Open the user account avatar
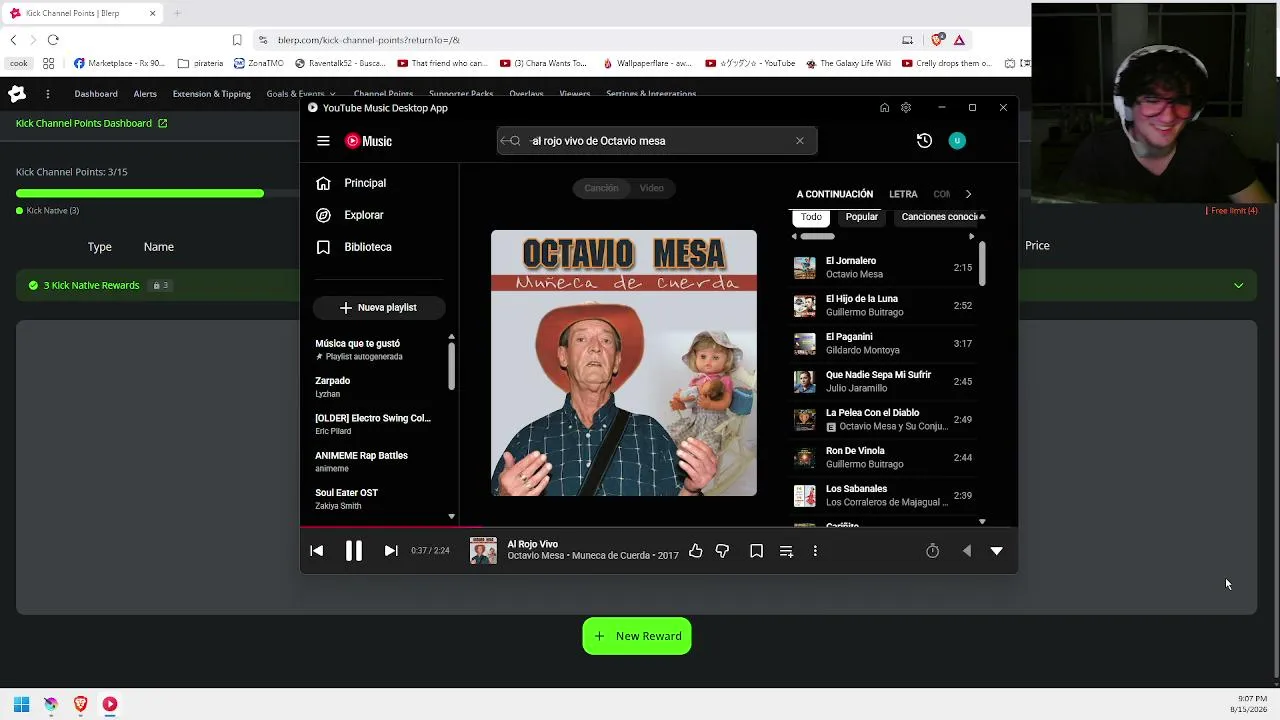 pos(957,141)
